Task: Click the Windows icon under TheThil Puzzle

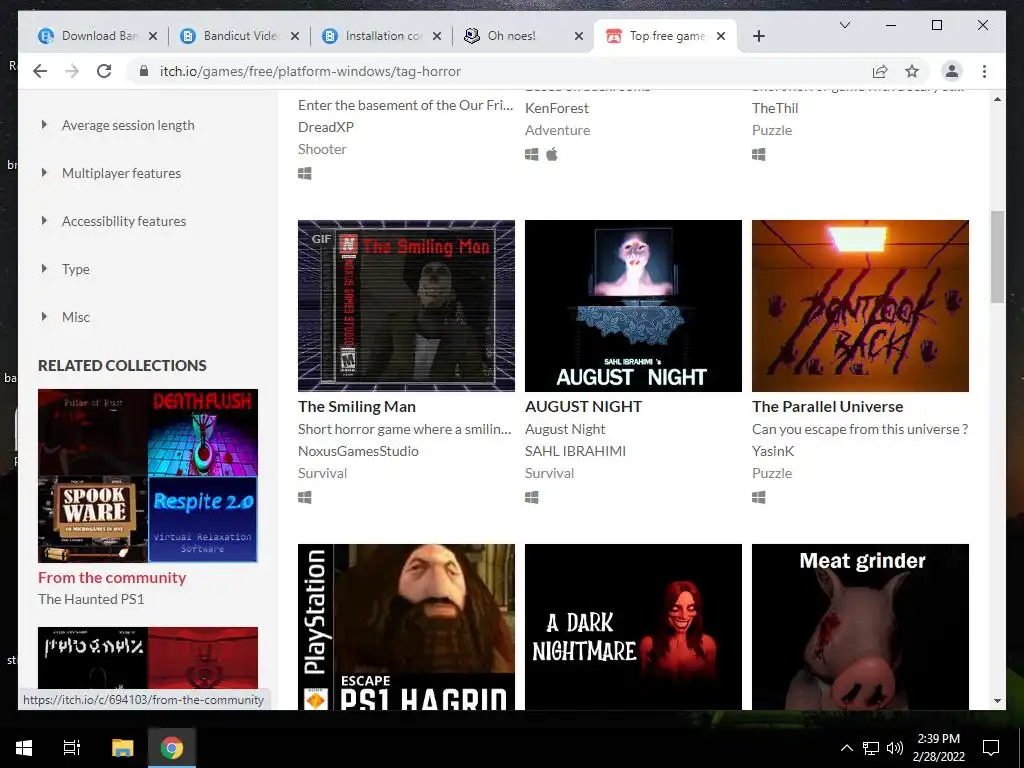Action: tap(758, 154)
